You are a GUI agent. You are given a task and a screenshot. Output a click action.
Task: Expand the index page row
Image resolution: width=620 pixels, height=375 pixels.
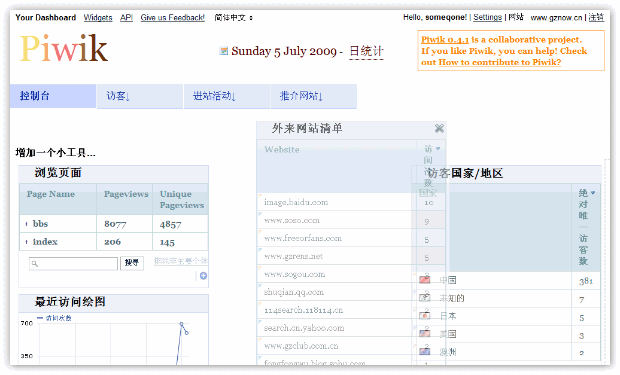26,242
